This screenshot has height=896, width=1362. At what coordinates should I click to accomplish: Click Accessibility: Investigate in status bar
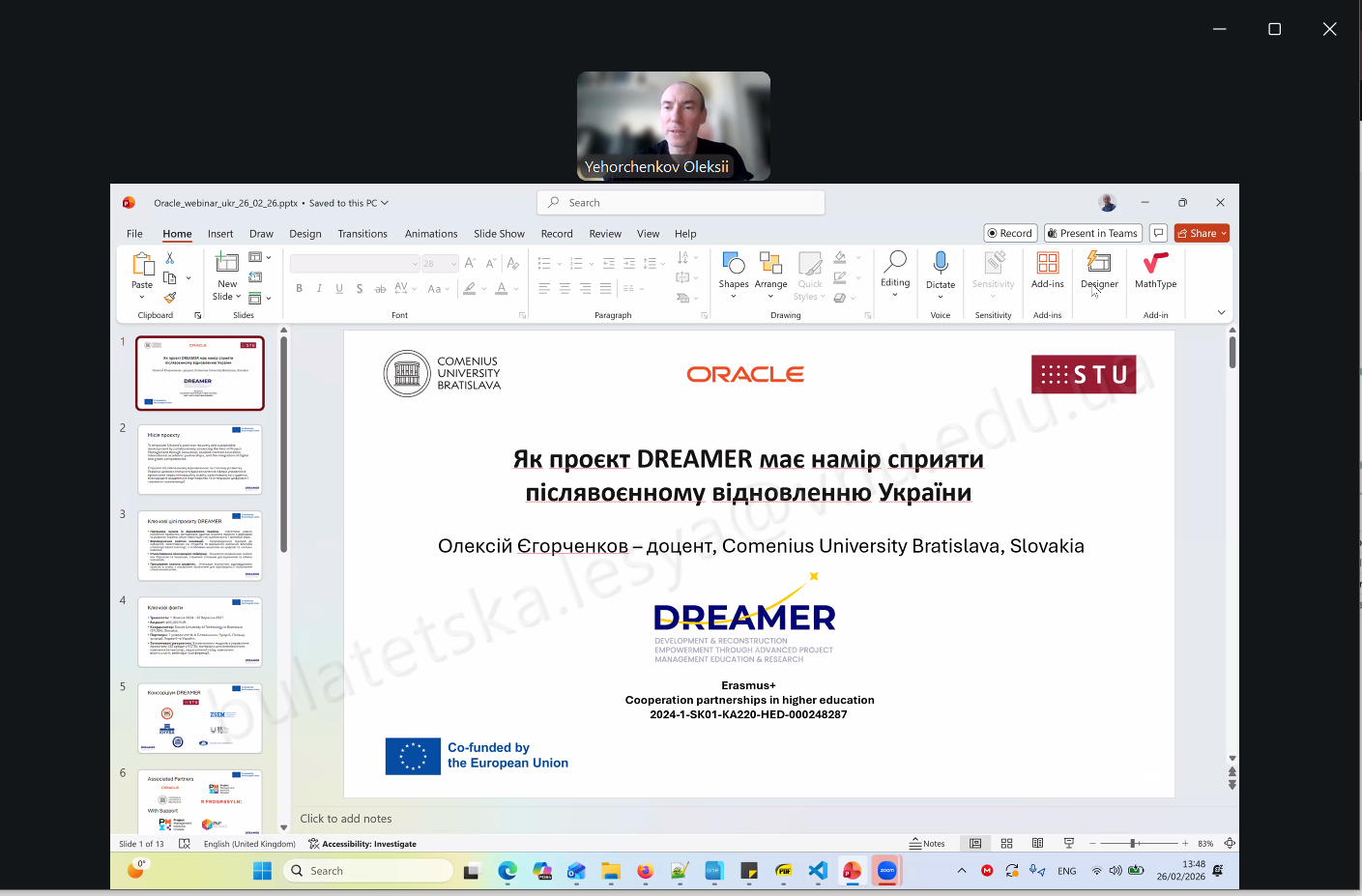click(362, 844)
